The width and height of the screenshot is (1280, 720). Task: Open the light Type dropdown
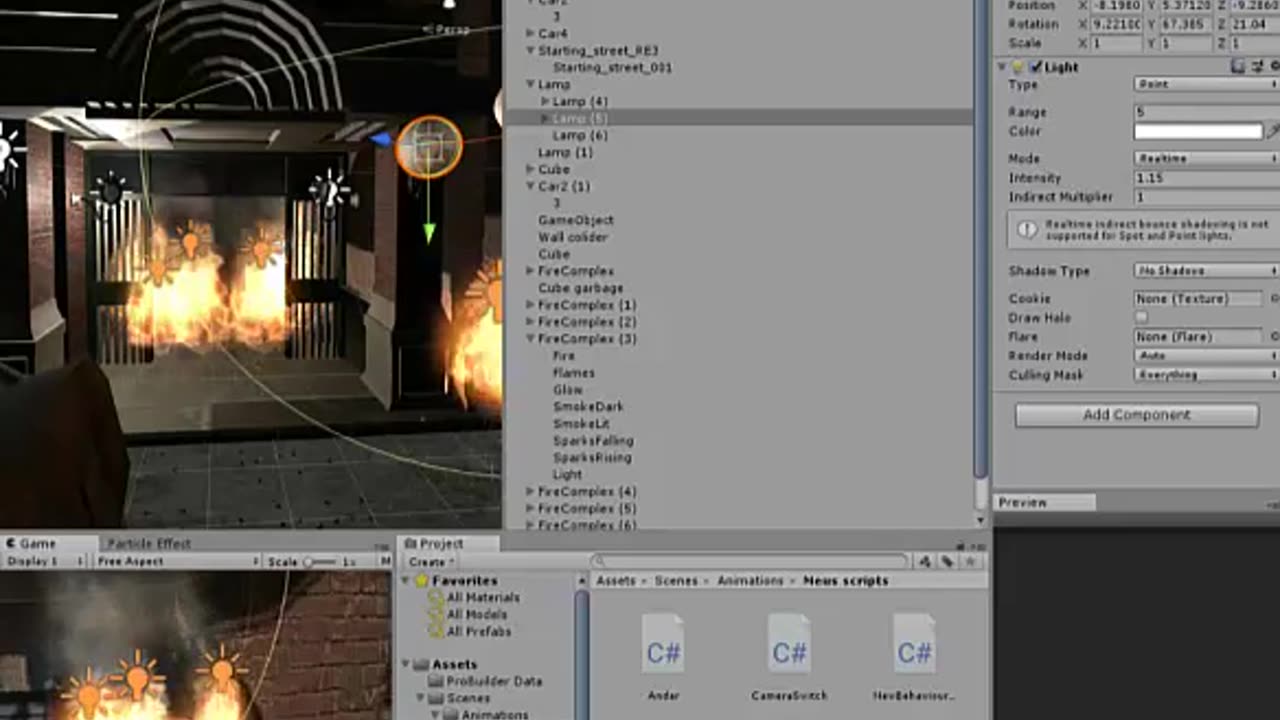pos(1207,85)
